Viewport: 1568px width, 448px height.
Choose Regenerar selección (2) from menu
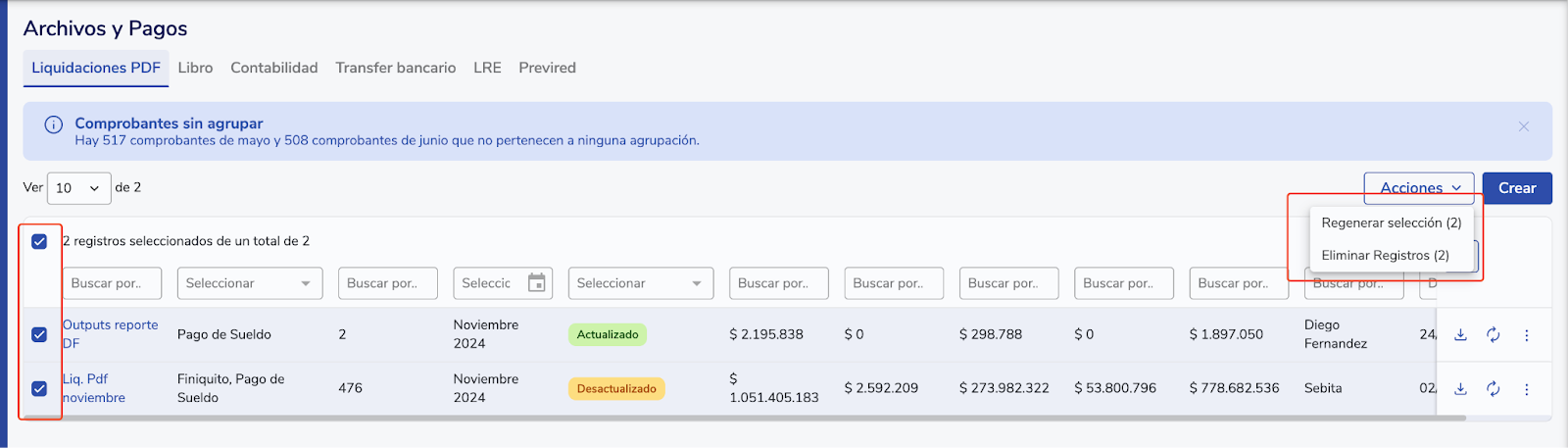1391,224
